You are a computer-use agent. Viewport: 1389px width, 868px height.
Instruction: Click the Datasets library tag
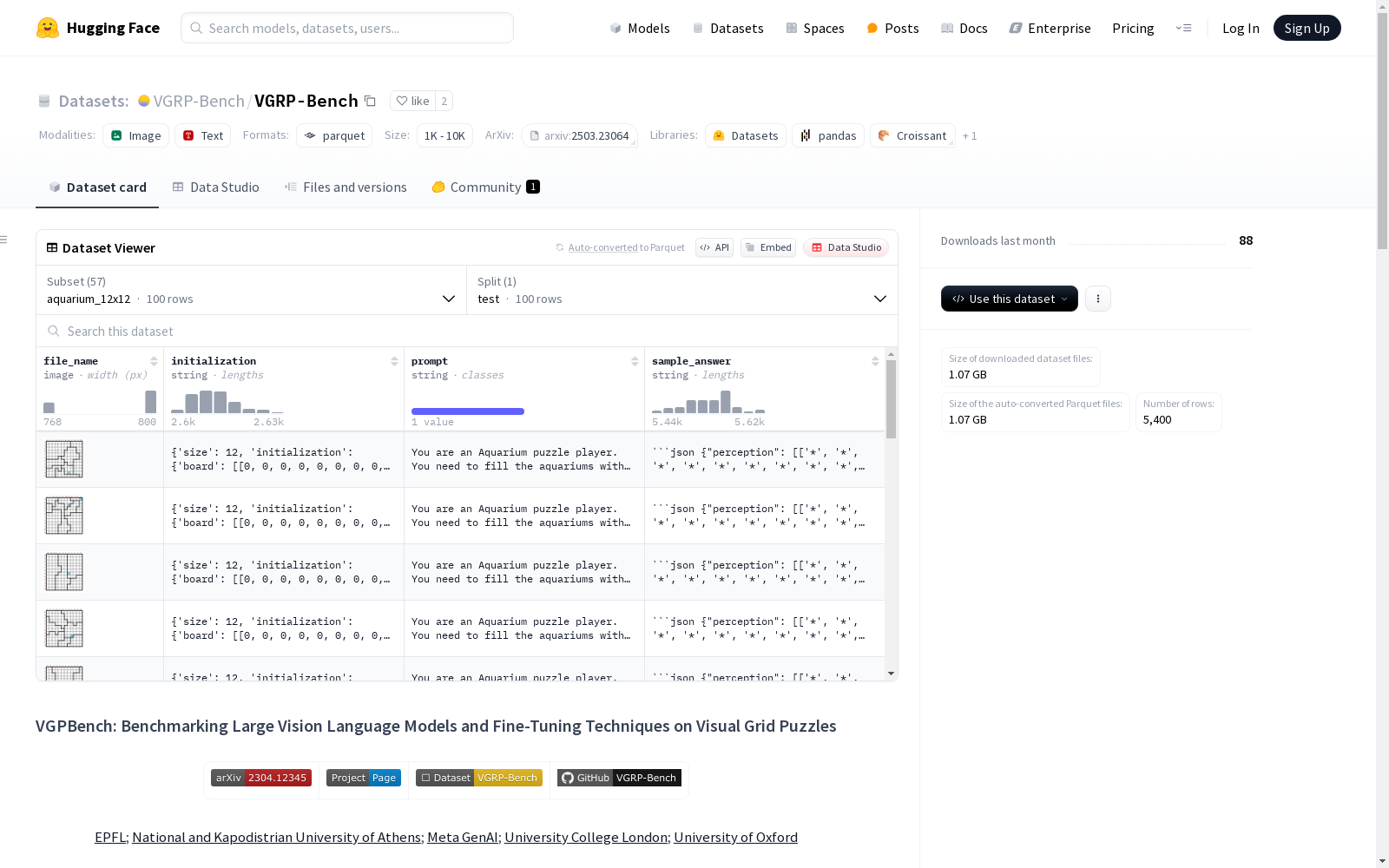coord(746,135)
